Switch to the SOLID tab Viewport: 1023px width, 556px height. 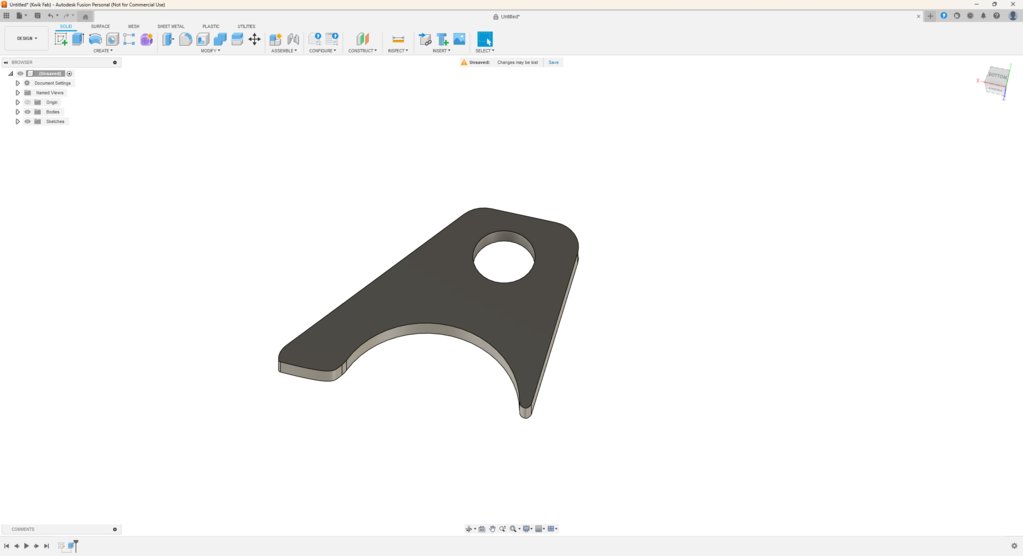[66, 27]
